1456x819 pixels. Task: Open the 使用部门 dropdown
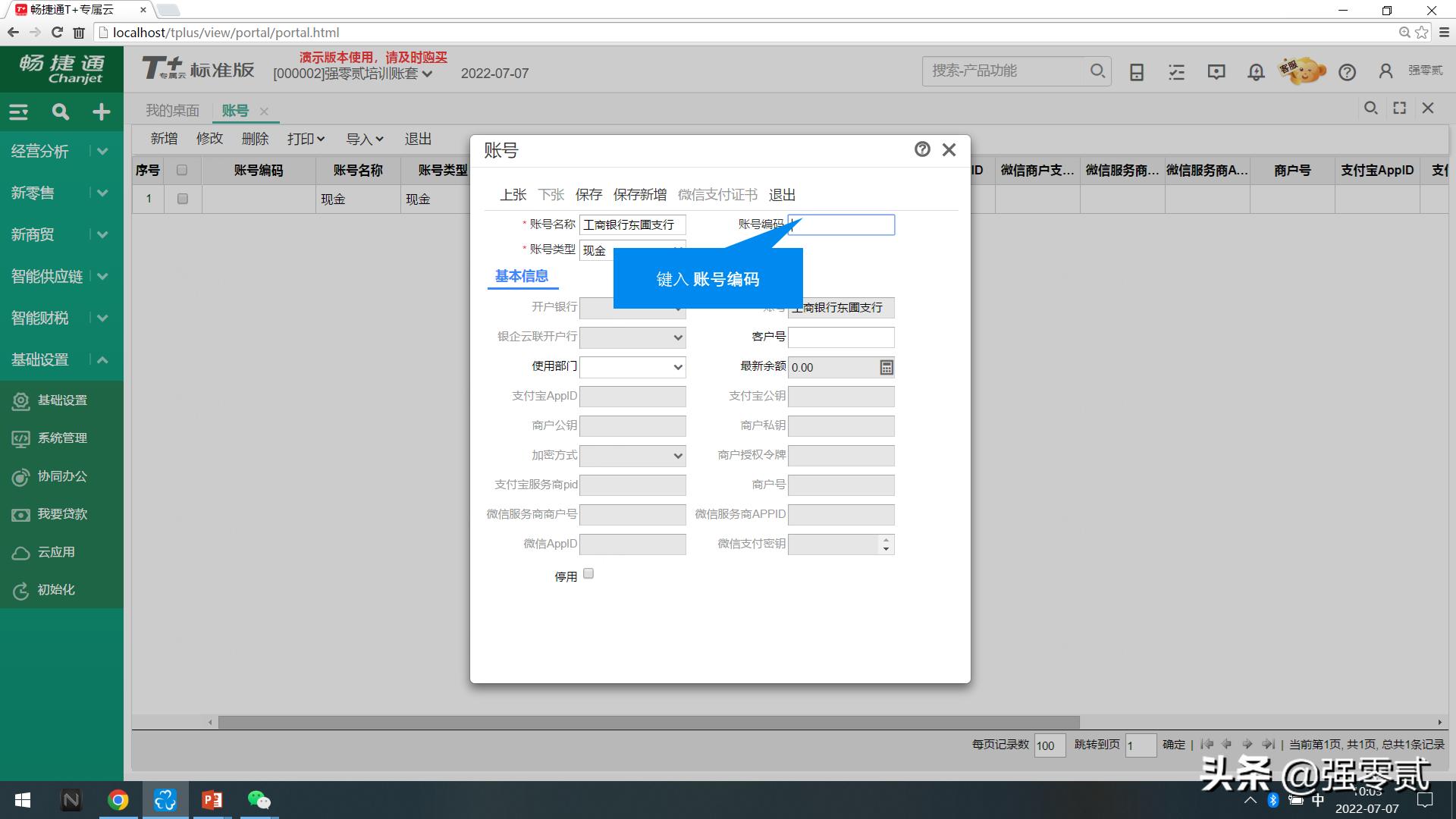pyautogui.click(x=679, y=367)
